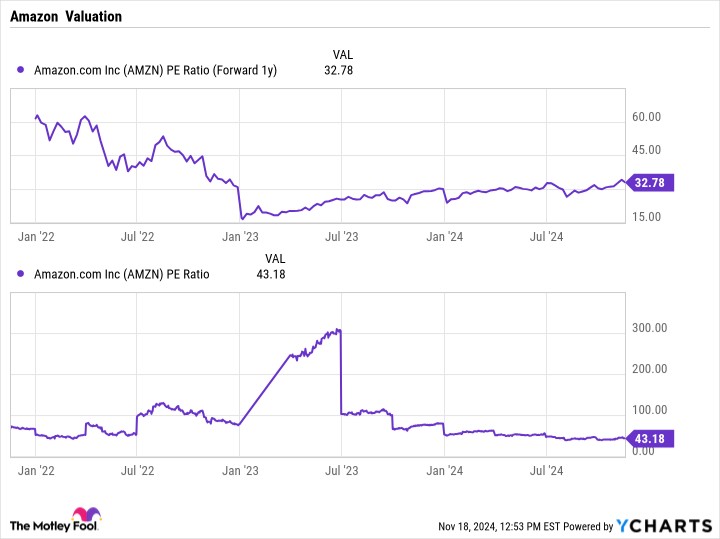The width and height of the screenshot is (720, 539).
Task: Click the Jan '23 label on the top chart axis
Action: coord(240,237)
